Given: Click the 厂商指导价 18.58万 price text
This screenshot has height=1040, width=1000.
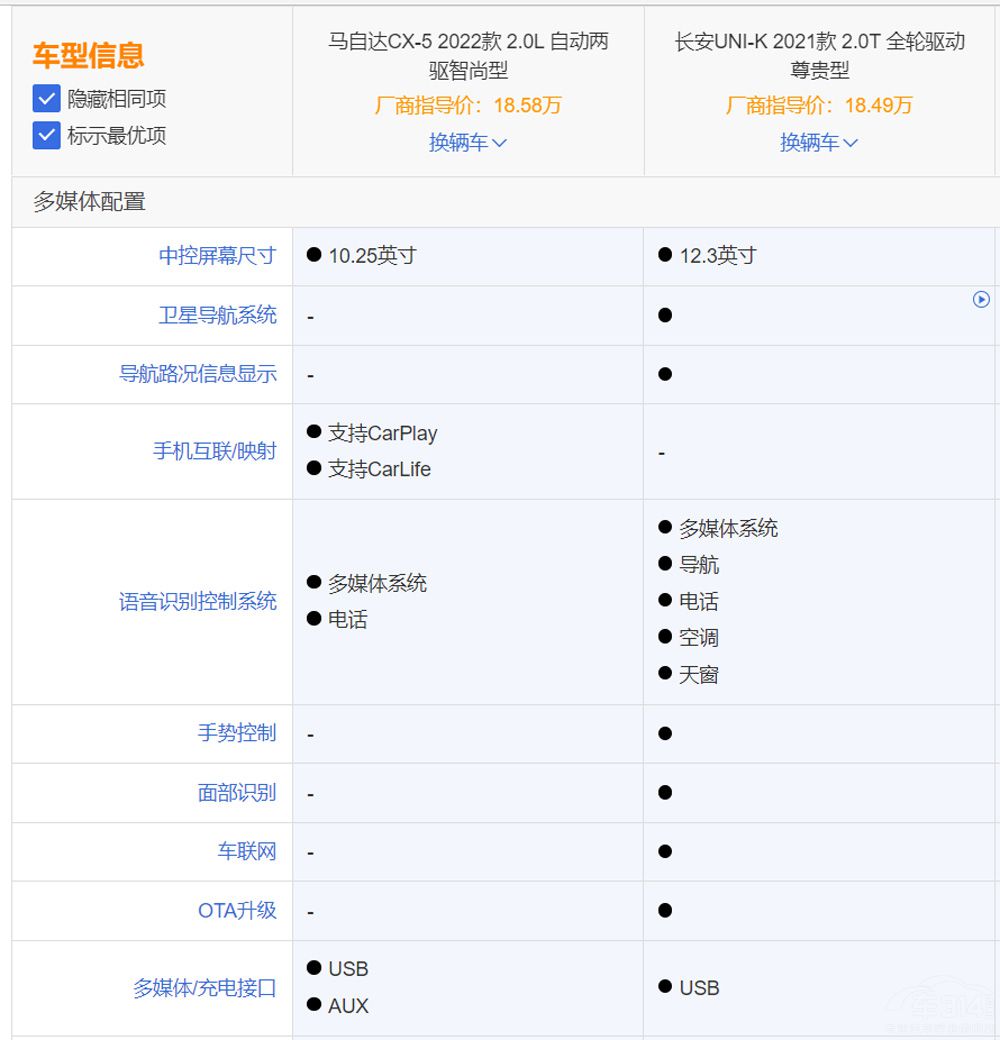Looking at the screenshot, I should click(x=466, y=105).
